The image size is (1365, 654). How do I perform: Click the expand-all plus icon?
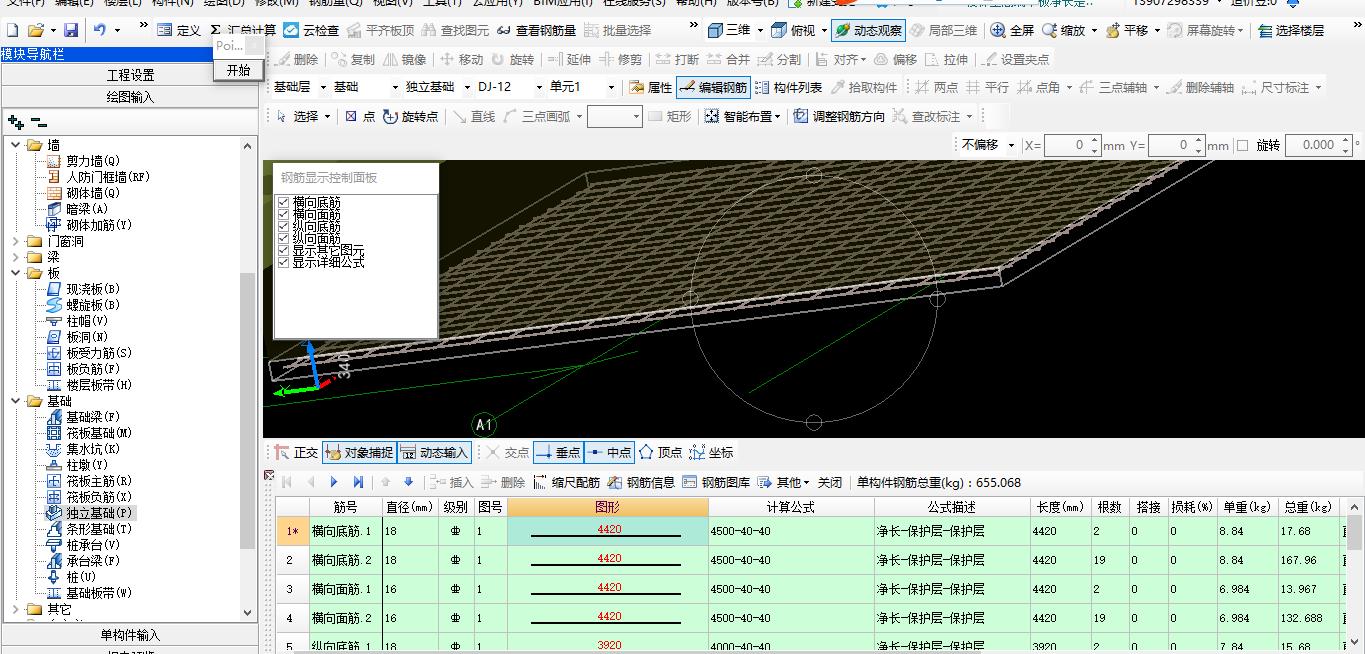15,122
